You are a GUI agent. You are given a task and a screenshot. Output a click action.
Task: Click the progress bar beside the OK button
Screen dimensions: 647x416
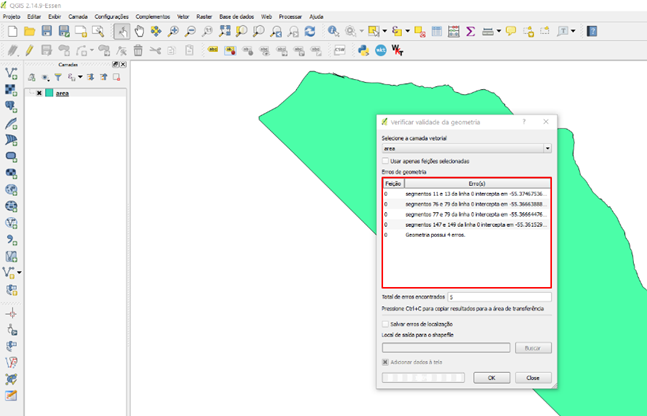click(x=423, y=378)
